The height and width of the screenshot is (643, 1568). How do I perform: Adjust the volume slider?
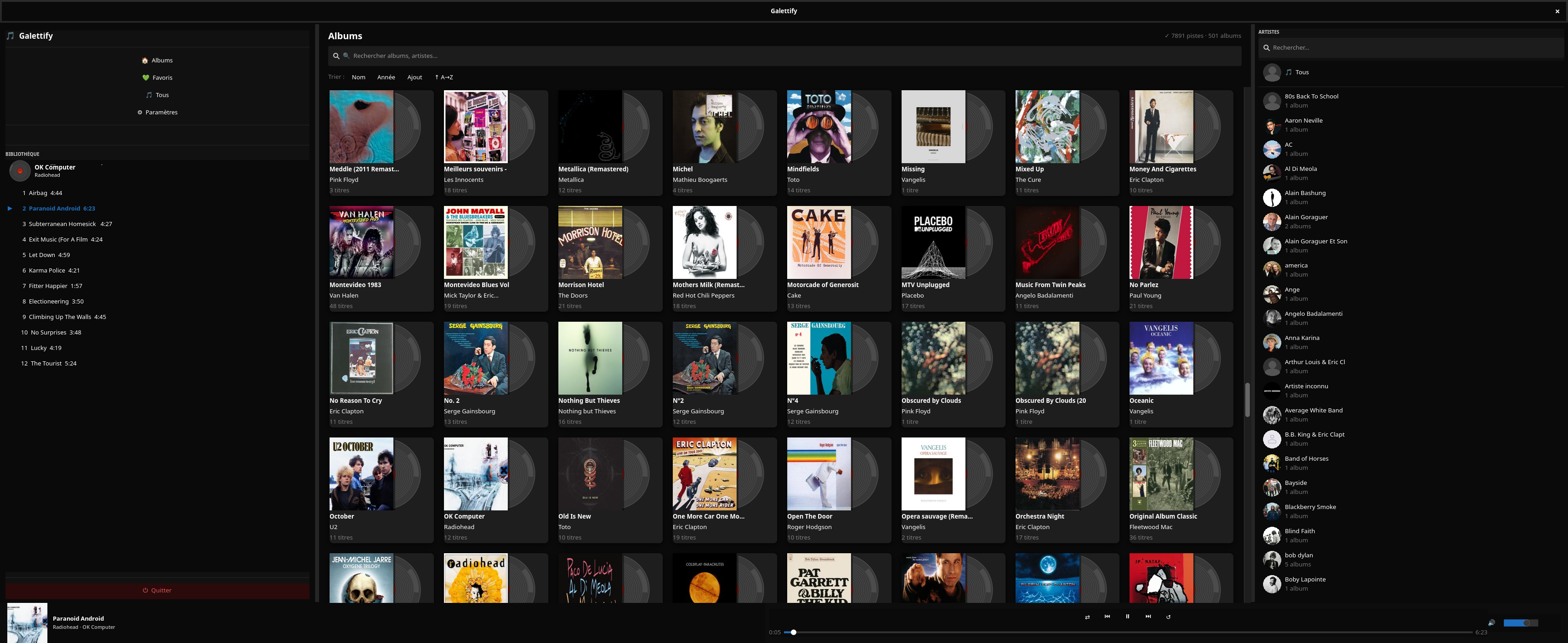[1521, 623]
